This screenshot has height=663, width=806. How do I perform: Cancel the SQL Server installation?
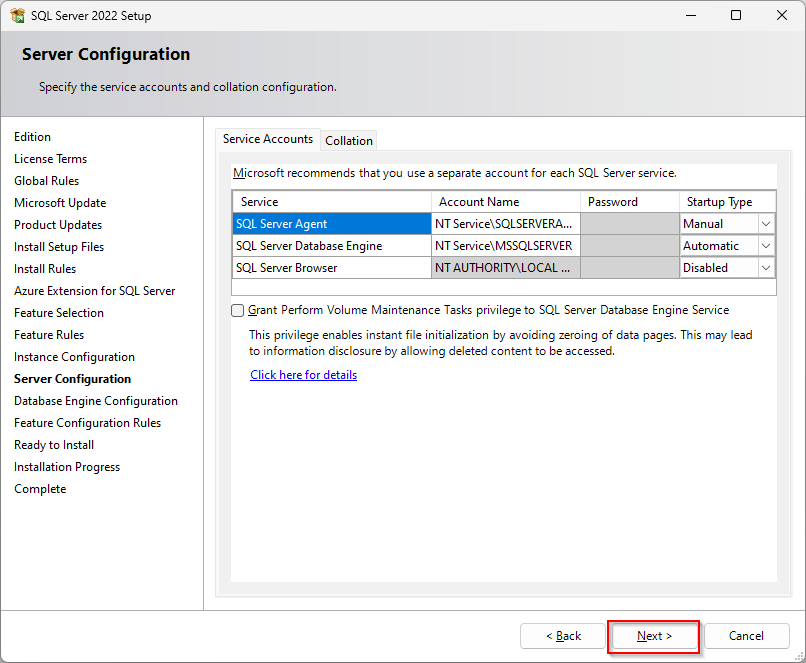click(746, 636)
